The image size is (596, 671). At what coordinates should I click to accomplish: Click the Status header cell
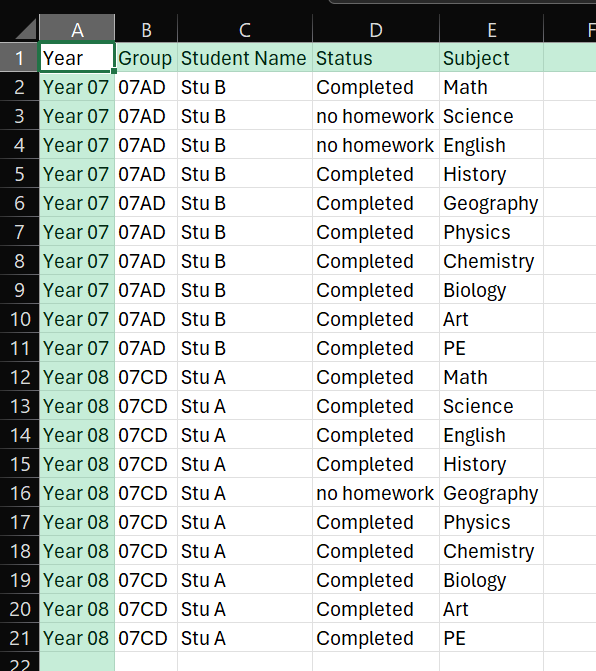coord(376,57)
